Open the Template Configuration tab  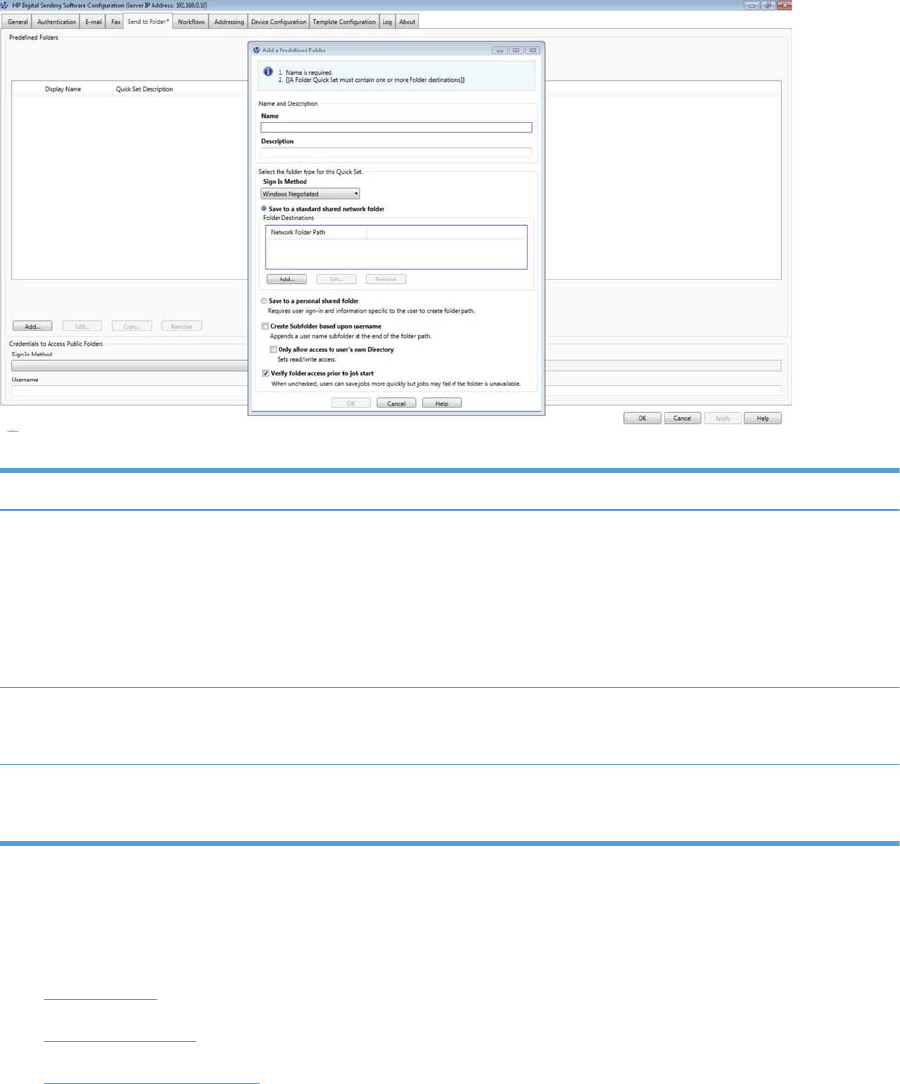click(344, 21)
